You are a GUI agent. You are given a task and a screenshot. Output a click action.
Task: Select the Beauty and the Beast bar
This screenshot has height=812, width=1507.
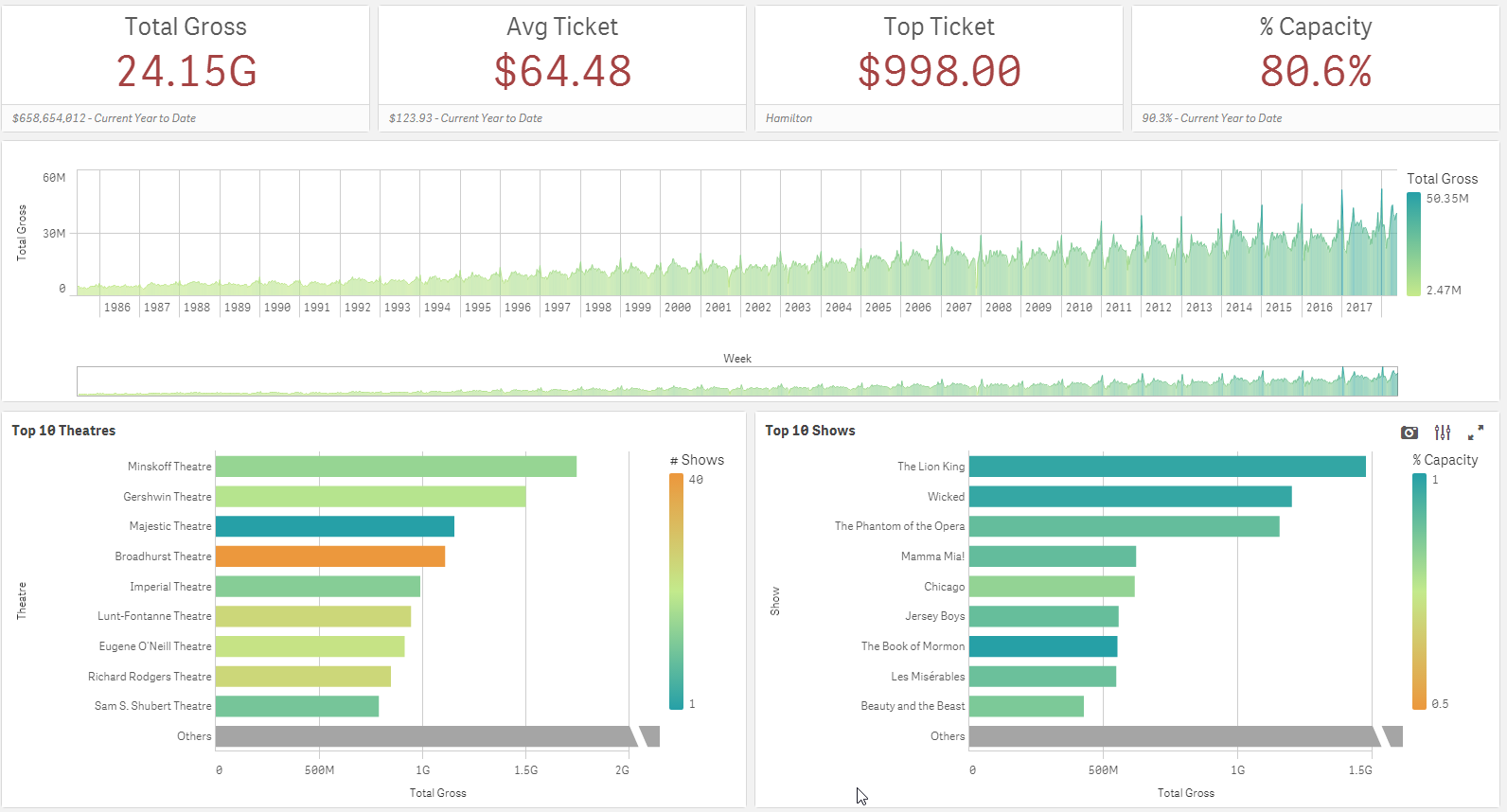pos(1026,706)
